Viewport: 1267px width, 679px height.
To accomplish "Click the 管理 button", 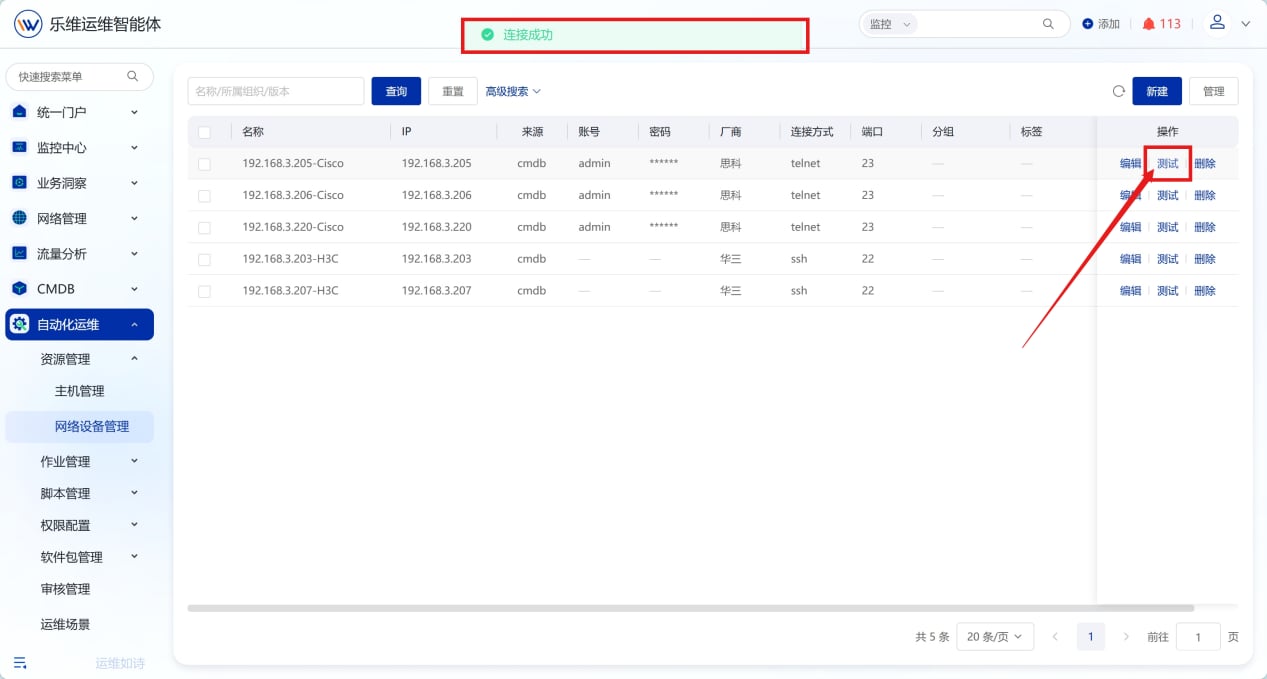I will coord(1213,91).
